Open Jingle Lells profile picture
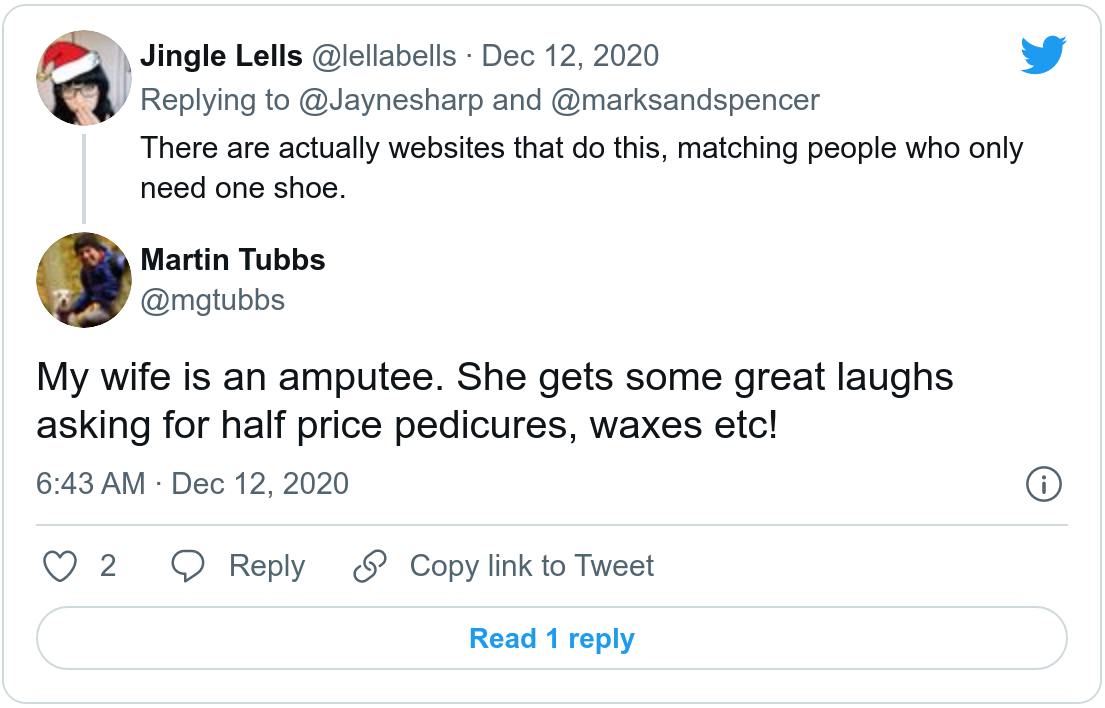The width and height of the screenshot is (1105, 708). pos(84,77)
